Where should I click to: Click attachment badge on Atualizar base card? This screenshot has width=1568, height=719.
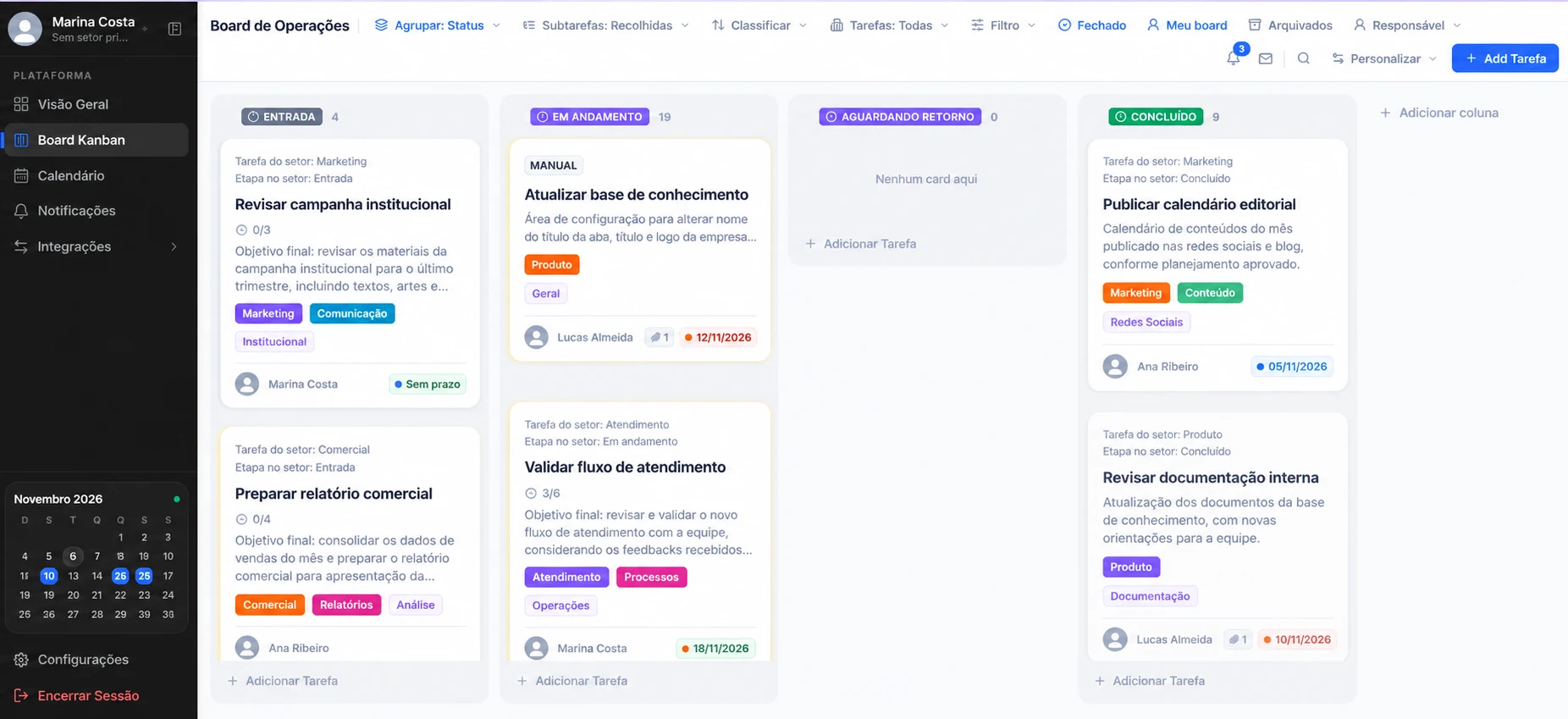(x=660, y=337)
